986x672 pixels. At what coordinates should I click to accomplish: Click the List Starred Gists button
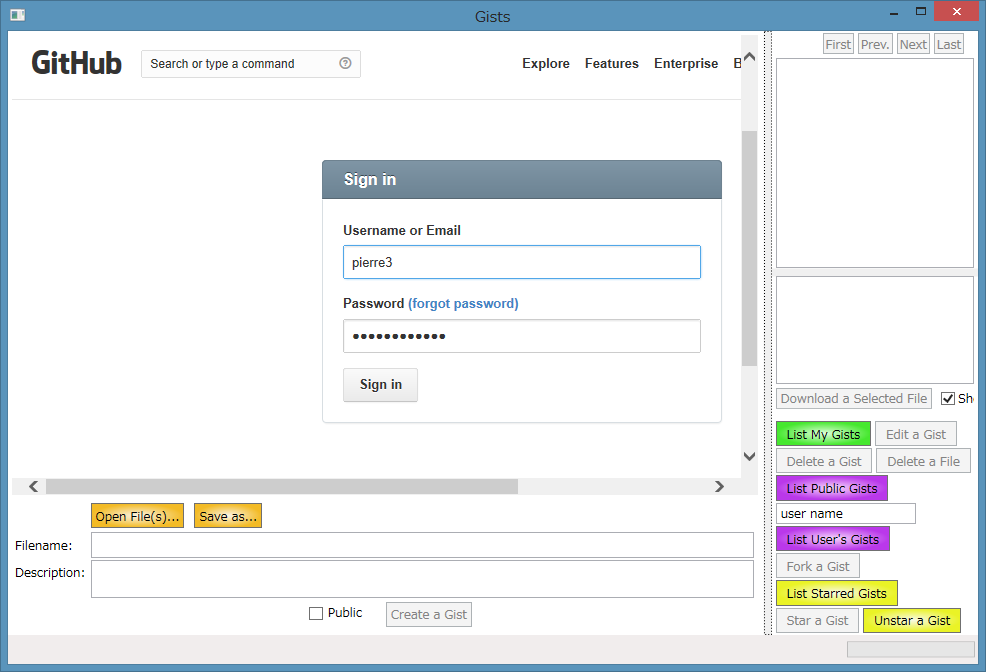836,593
